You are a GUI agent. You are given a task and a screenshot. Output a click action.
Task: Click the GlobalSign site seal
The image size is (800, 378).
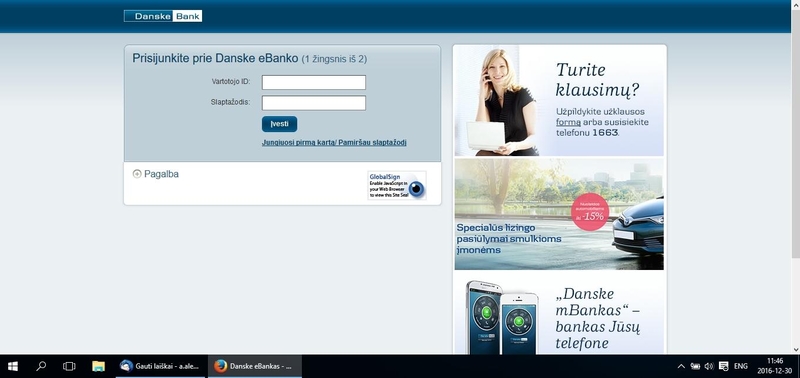[397, 185]
